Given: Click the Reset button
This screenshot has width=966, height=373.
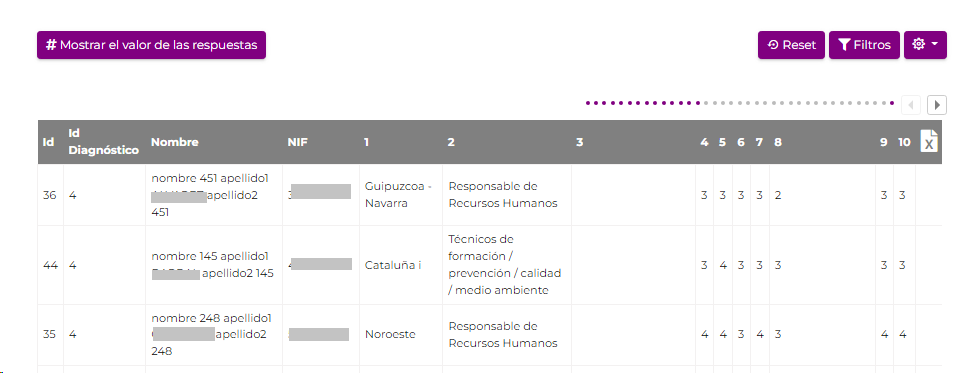Looking at the screenshot, I should click(x=791, y=45).
